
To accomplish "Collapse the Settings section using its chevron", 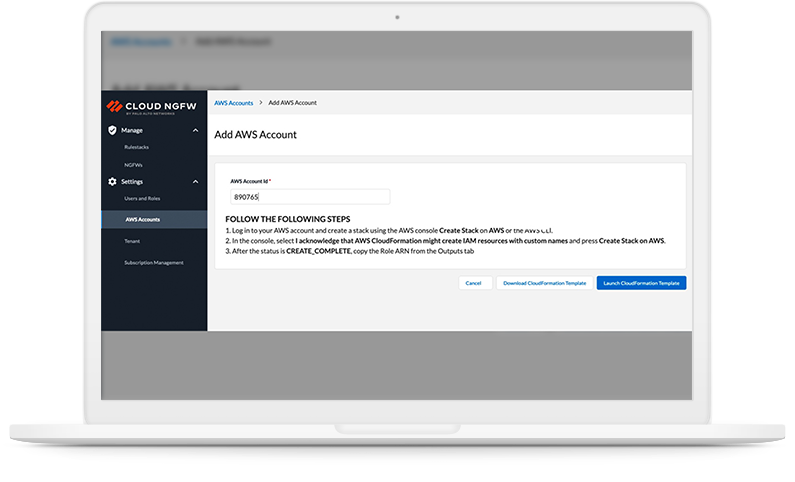I will (x=195, y=181).
